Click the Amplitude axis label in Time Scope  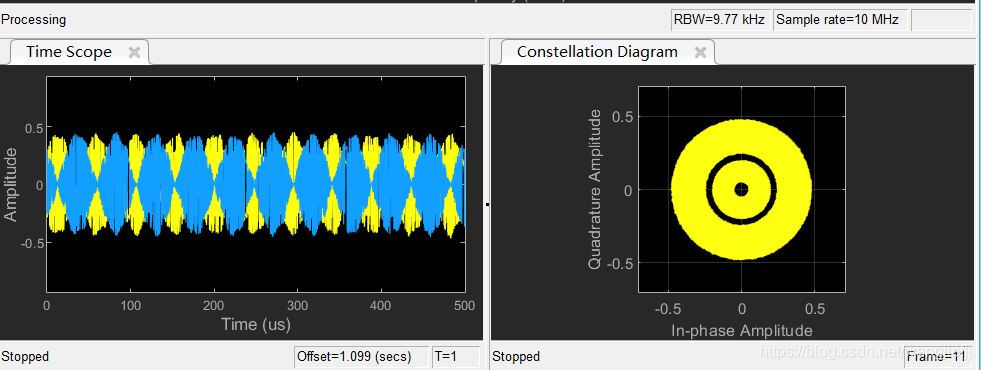[x=11, y=184]
